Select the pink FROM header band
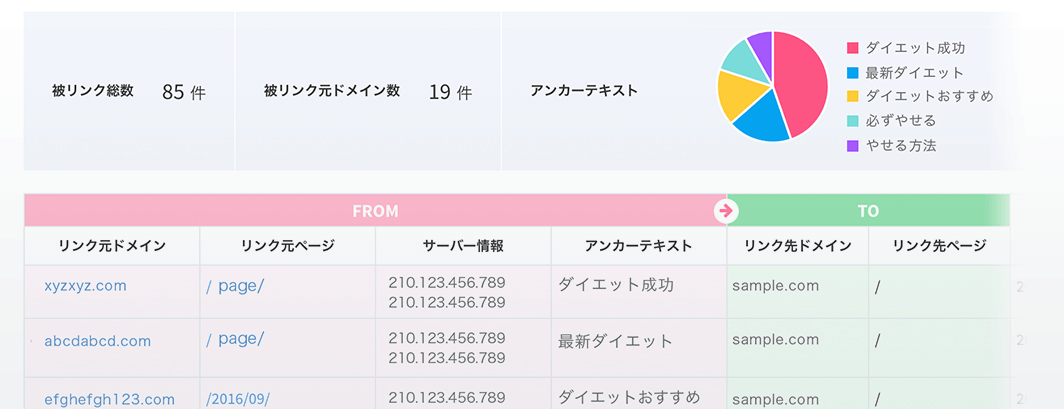The width and height of the screenshot is (1064, 412). pyautogui.click(x=375, y=211)
